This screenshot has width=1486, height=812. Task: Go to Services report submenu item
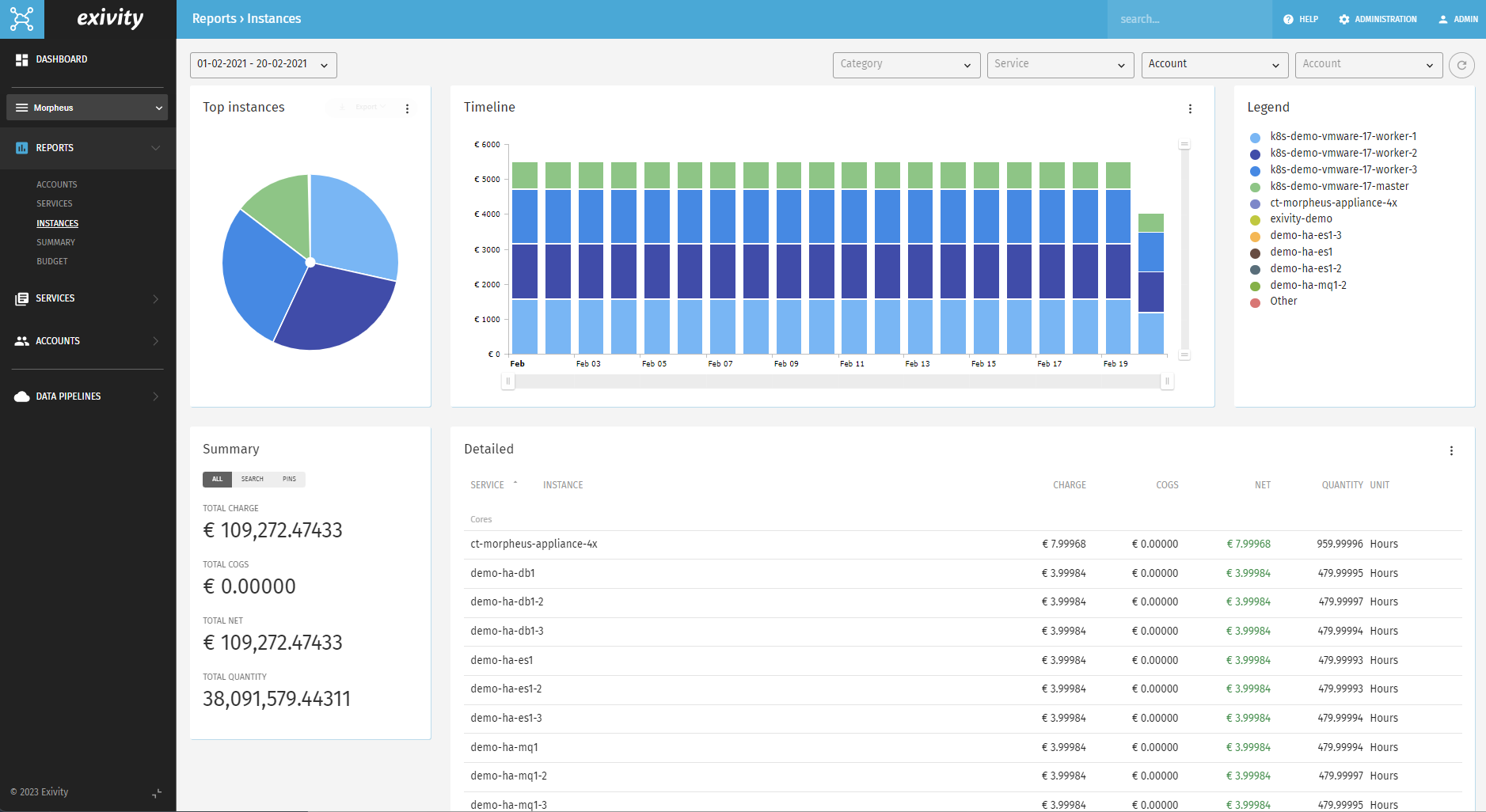55,203
